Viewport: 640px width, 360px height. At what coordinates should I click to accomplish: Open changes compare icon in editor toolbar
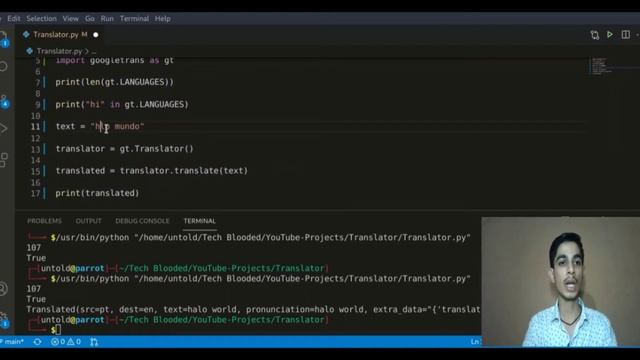click(594, 35)
